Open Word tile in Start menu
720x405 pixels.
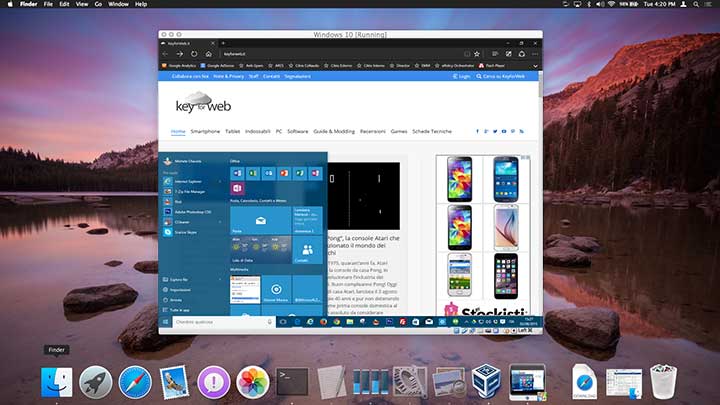click(x=237, y=173)
